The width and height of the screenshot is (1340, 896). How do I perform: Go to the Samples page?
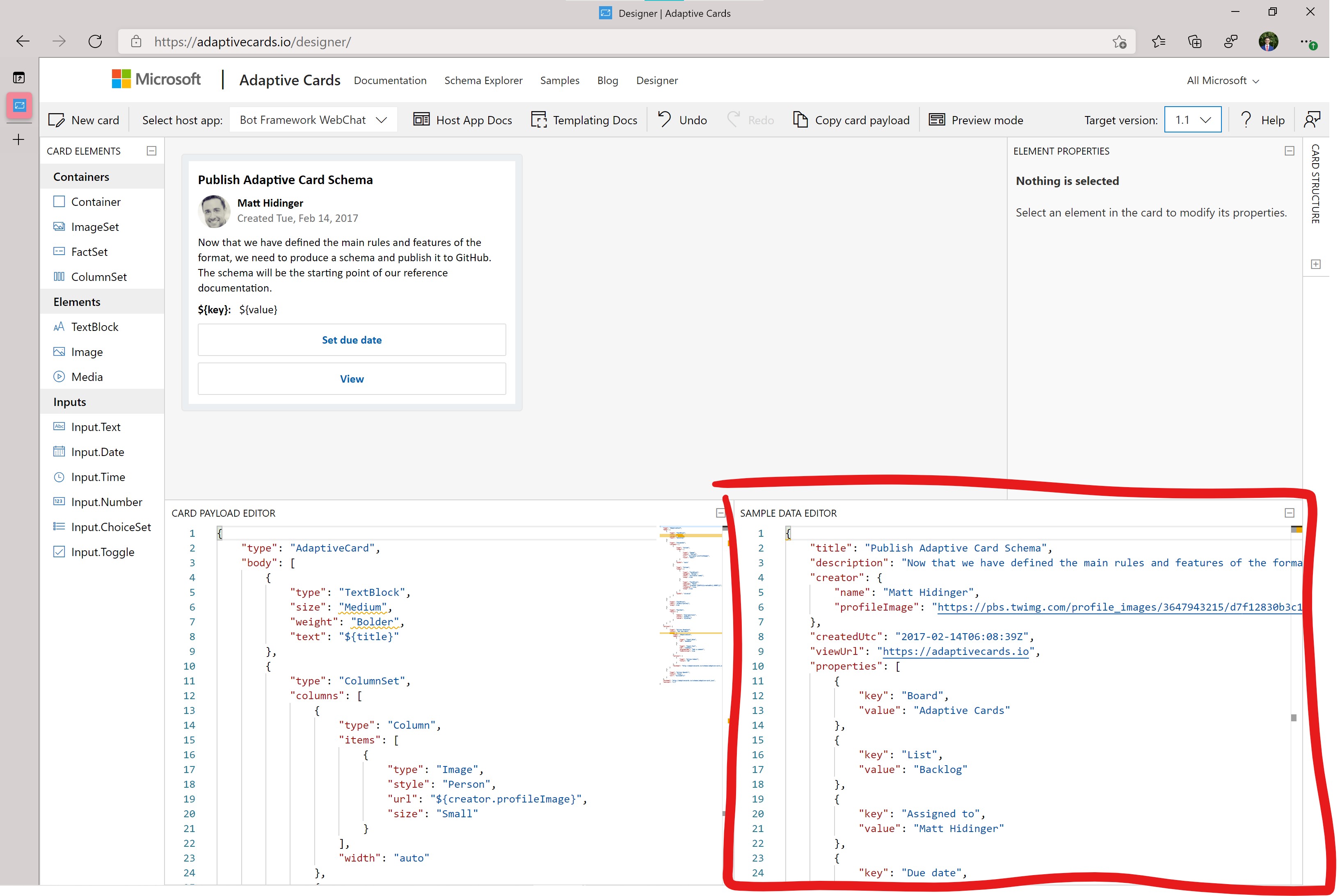(559, 80)
